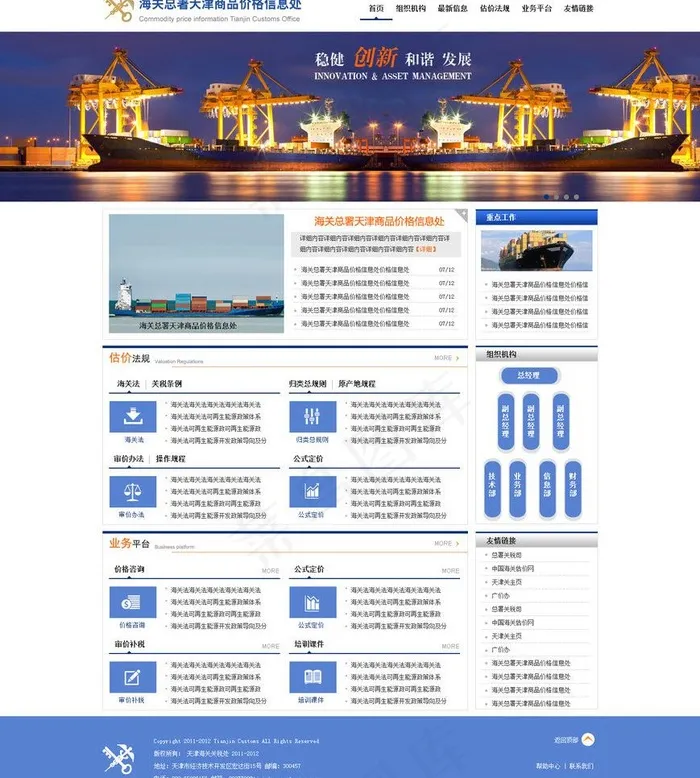Click the 海关总署天津商品价格信息处 orange headline
The image size is (700, 778).
tap(379, 221)
